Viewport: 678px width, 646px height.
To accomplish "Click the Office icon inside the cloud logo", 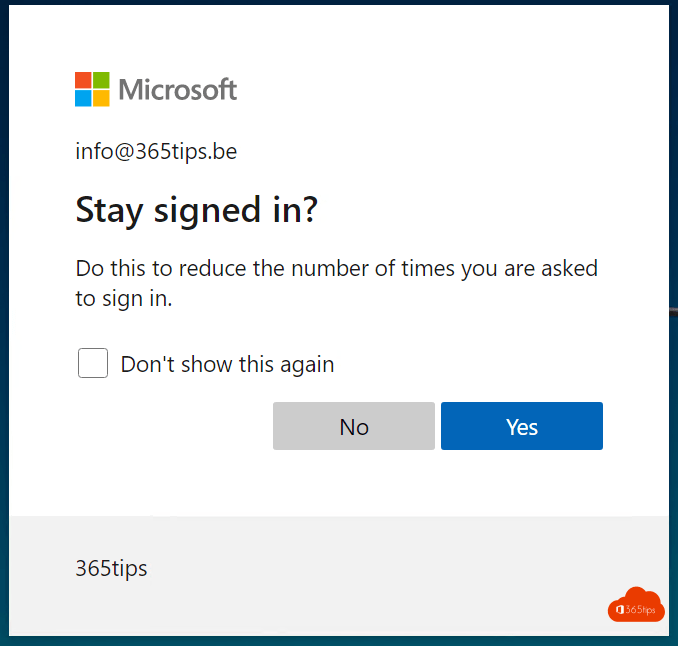I will tap(620, 609).
